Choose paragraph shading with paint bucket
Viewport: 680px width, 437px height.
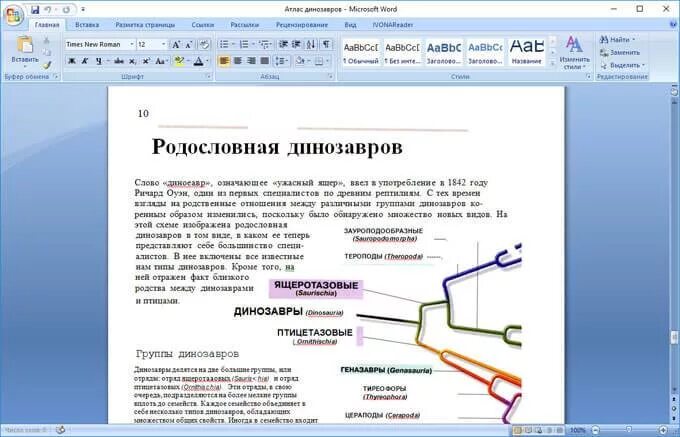(300, 61)
